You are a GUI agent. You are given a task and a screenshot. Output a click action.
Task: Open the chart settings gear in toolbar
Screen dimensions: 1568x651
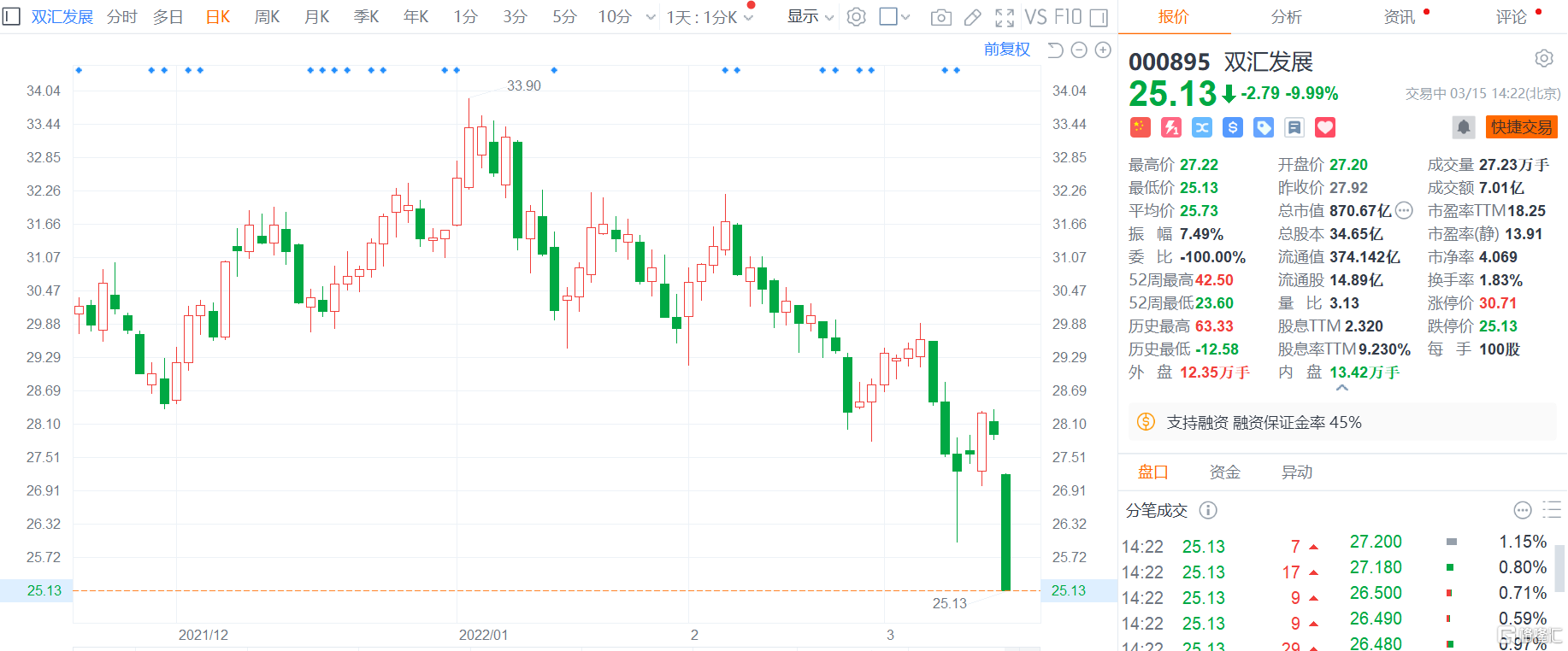click(x=856, y=17)
